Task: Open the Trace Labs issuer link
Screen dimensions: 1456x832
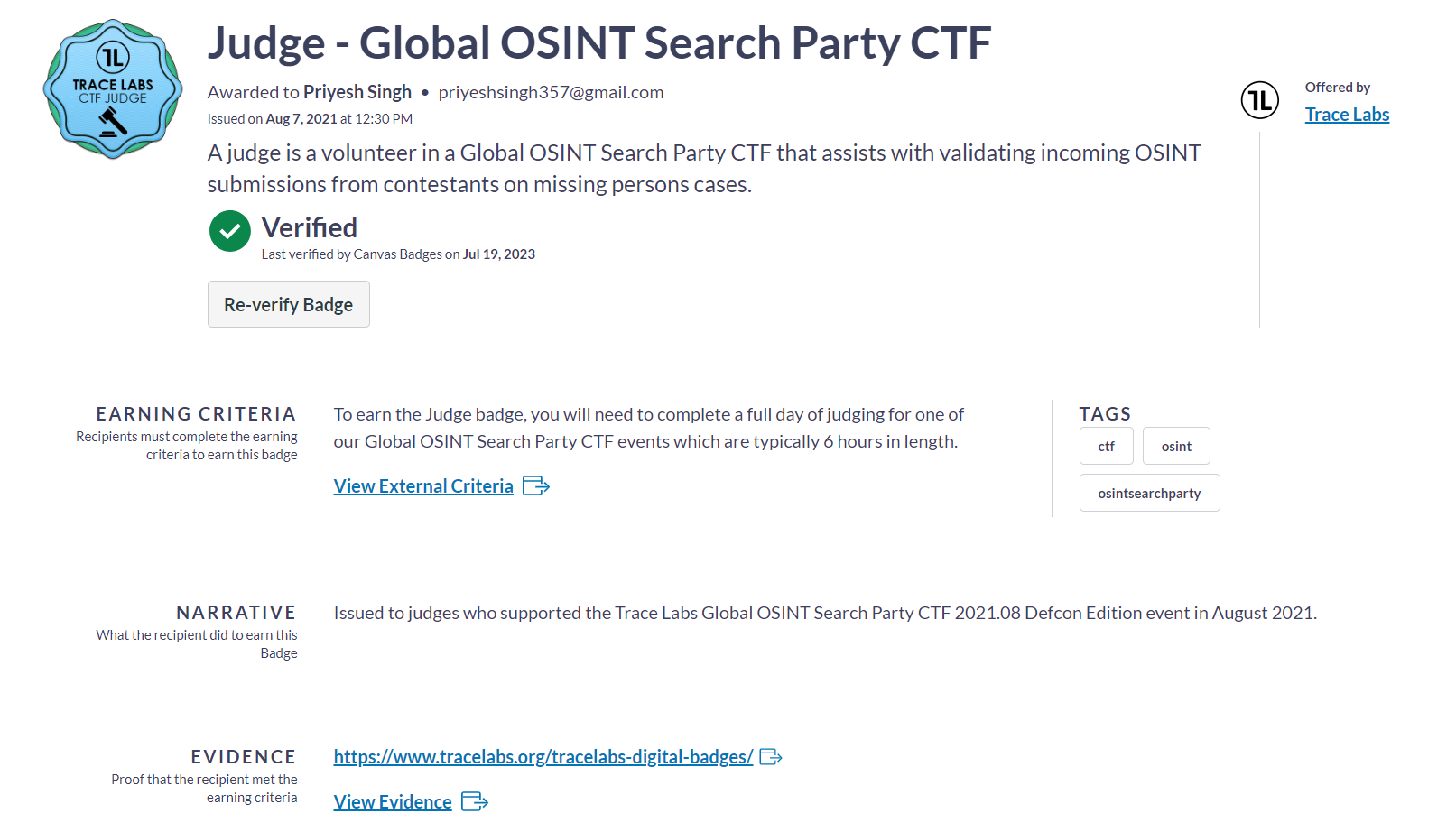Action: (x=1347, y=115)
